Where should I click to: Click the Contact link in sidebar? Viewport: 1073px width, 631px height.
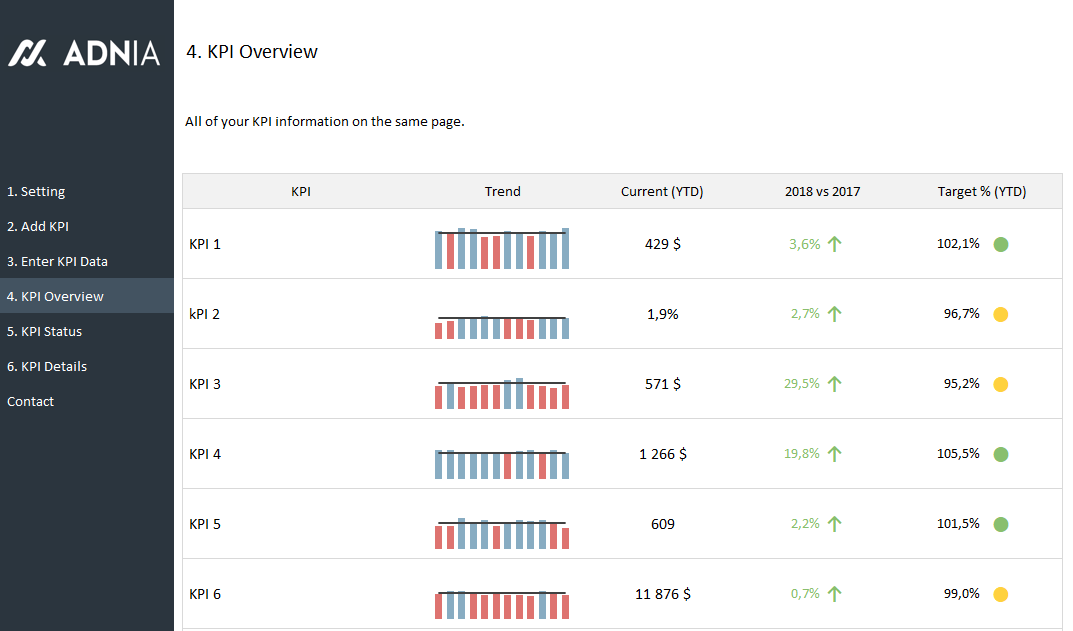click(x=31, y=402)
